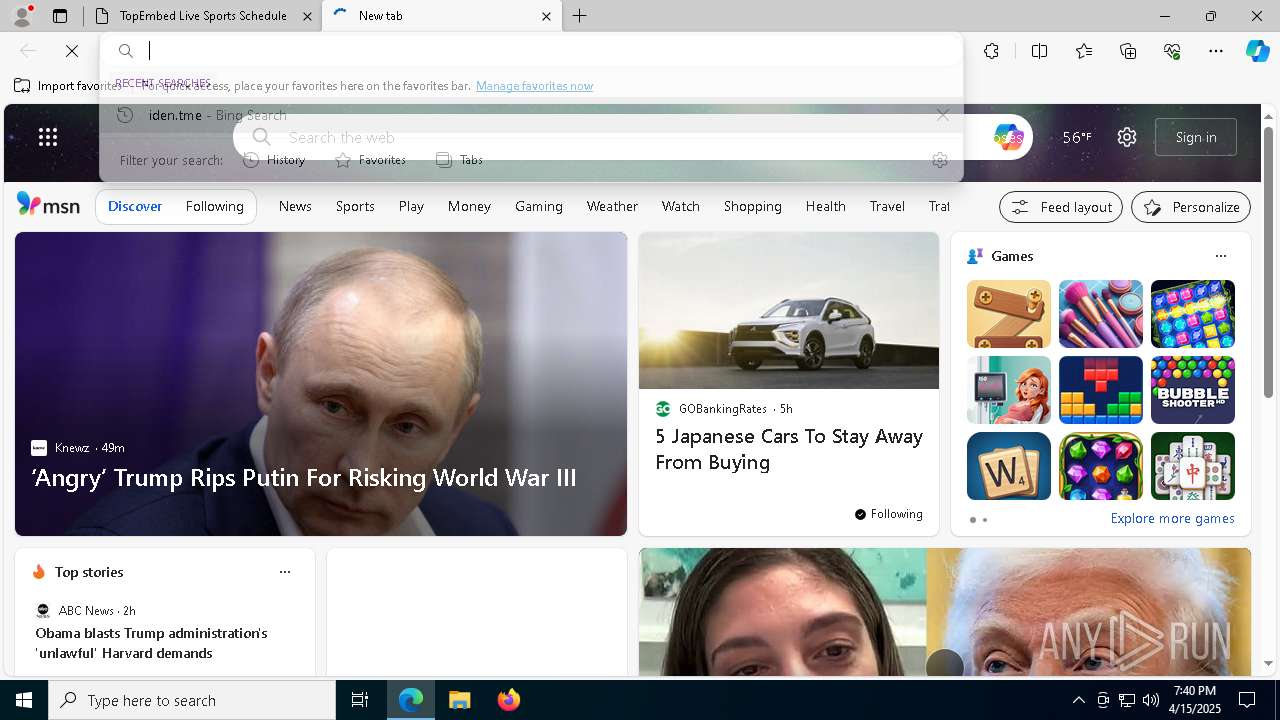Open the Favorites star icon
Image resolution: width=1280 pixels, height=720 pixels.
coord(1084,51)
